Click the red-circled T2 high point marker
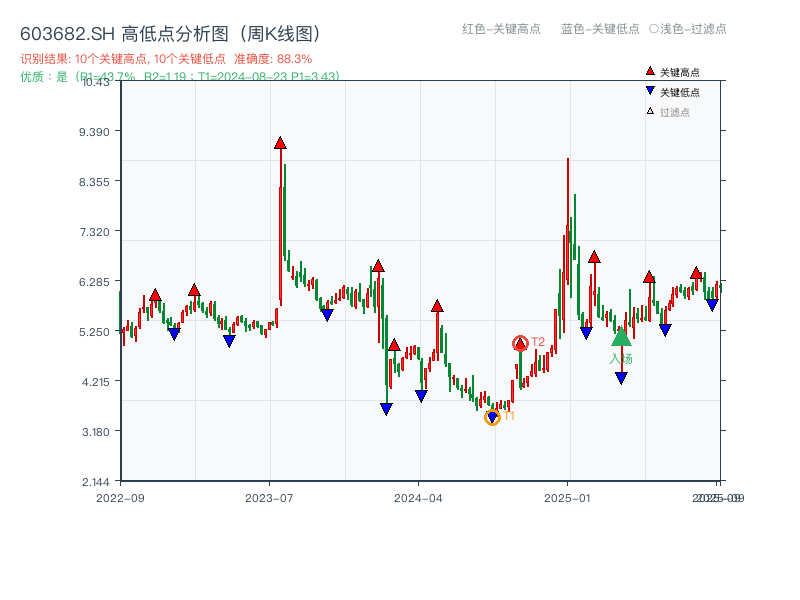 [520, 344]
